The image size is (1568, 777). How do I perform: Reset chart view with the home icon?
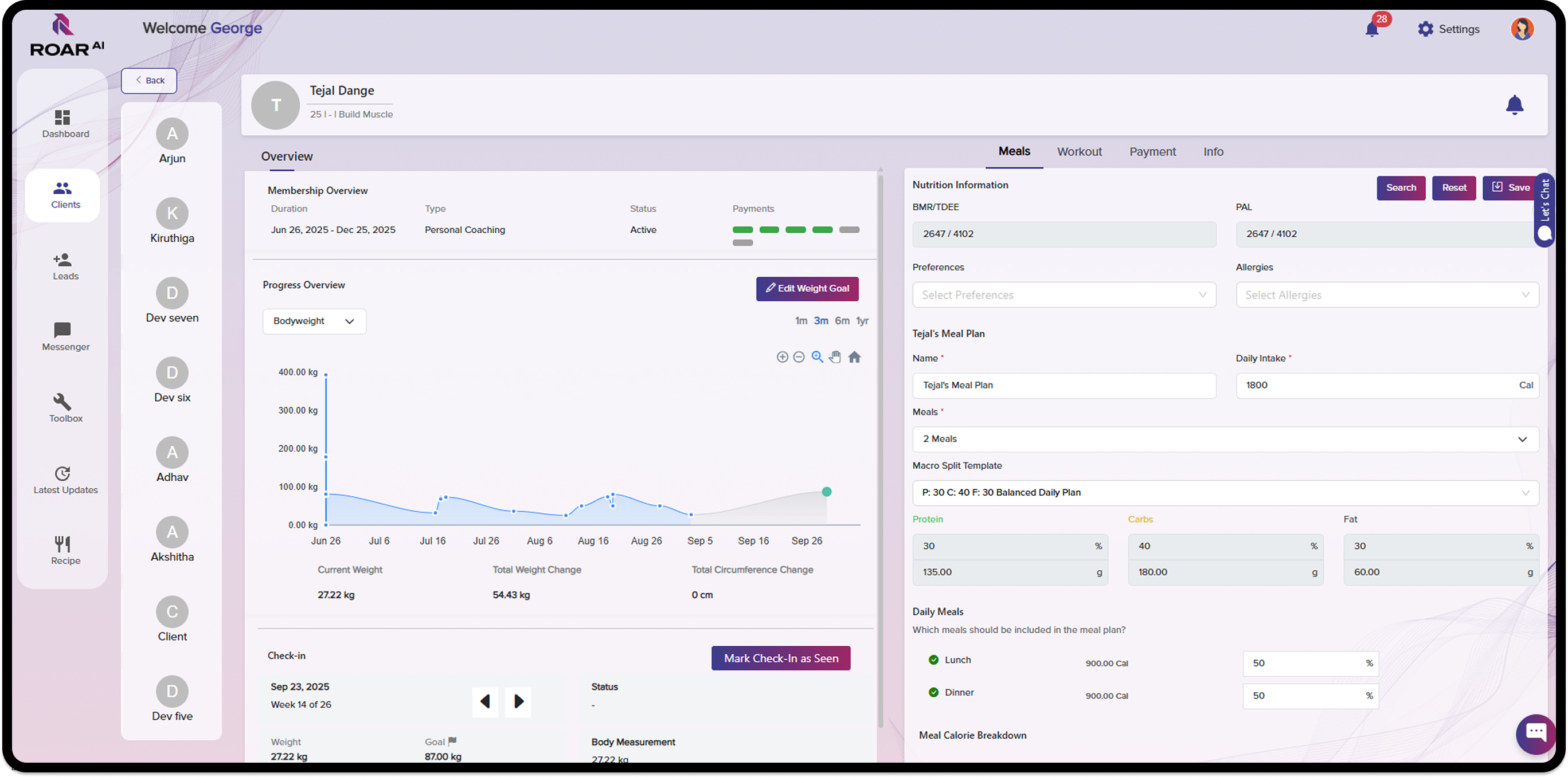855,357
